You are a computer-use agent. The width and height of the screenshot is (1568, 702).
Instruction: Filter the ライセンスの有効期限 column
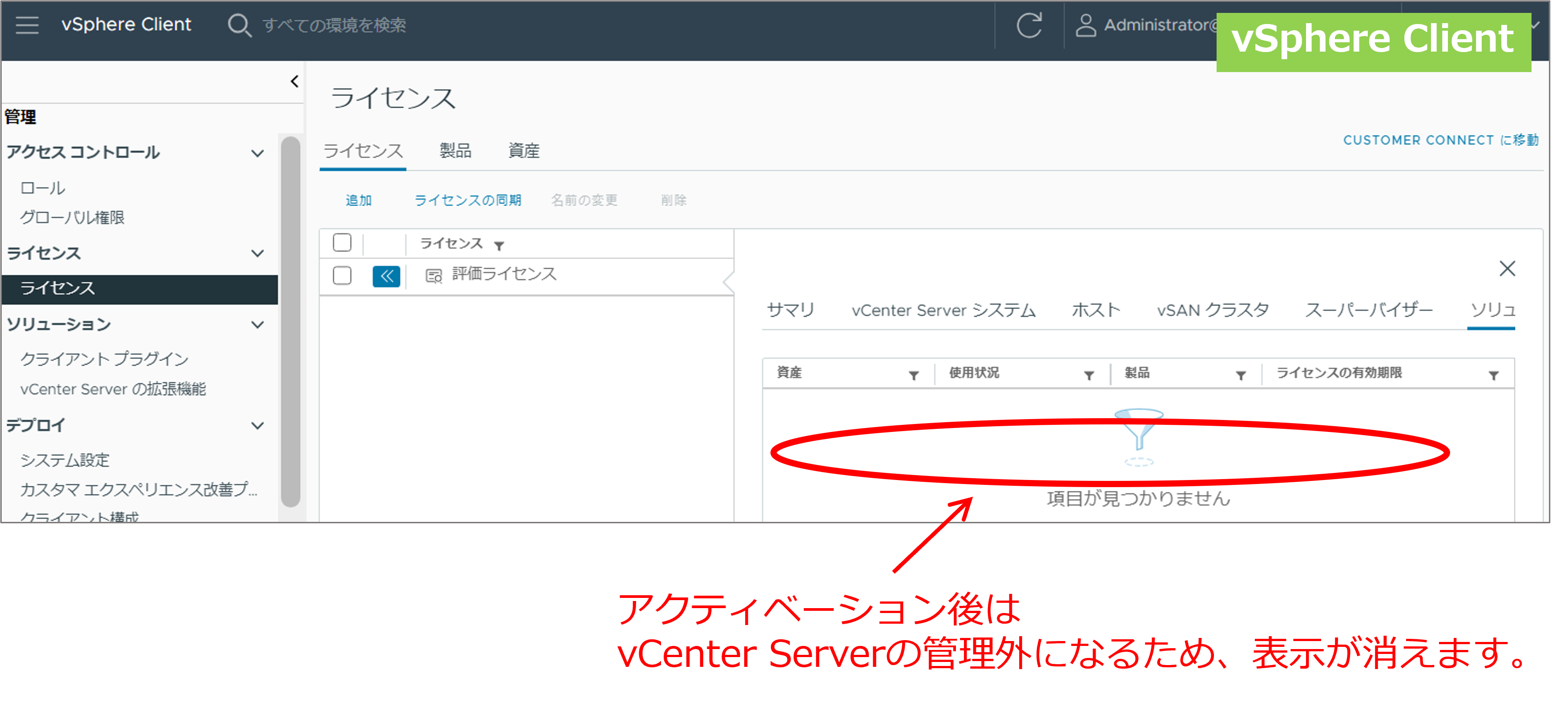1494,375
